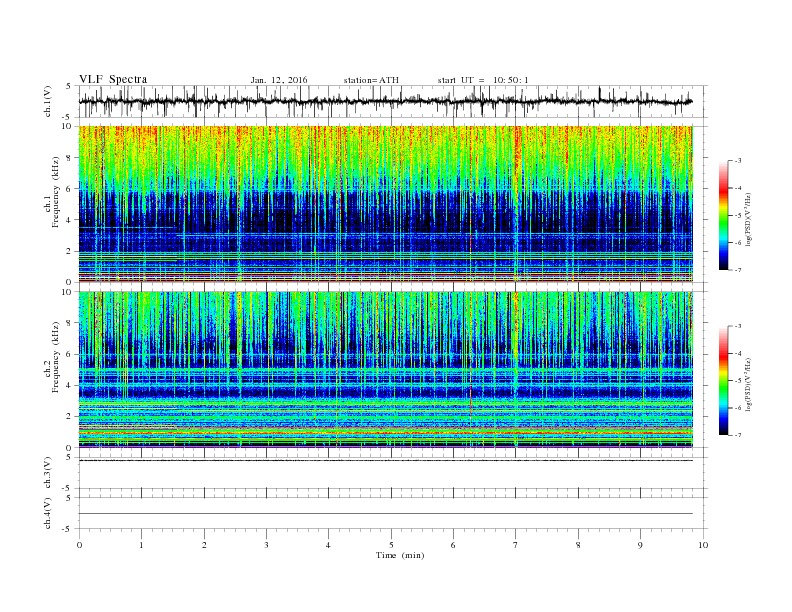Click the "ch.1(V)" axis label

pyautogui.click(x=48, y=103)
